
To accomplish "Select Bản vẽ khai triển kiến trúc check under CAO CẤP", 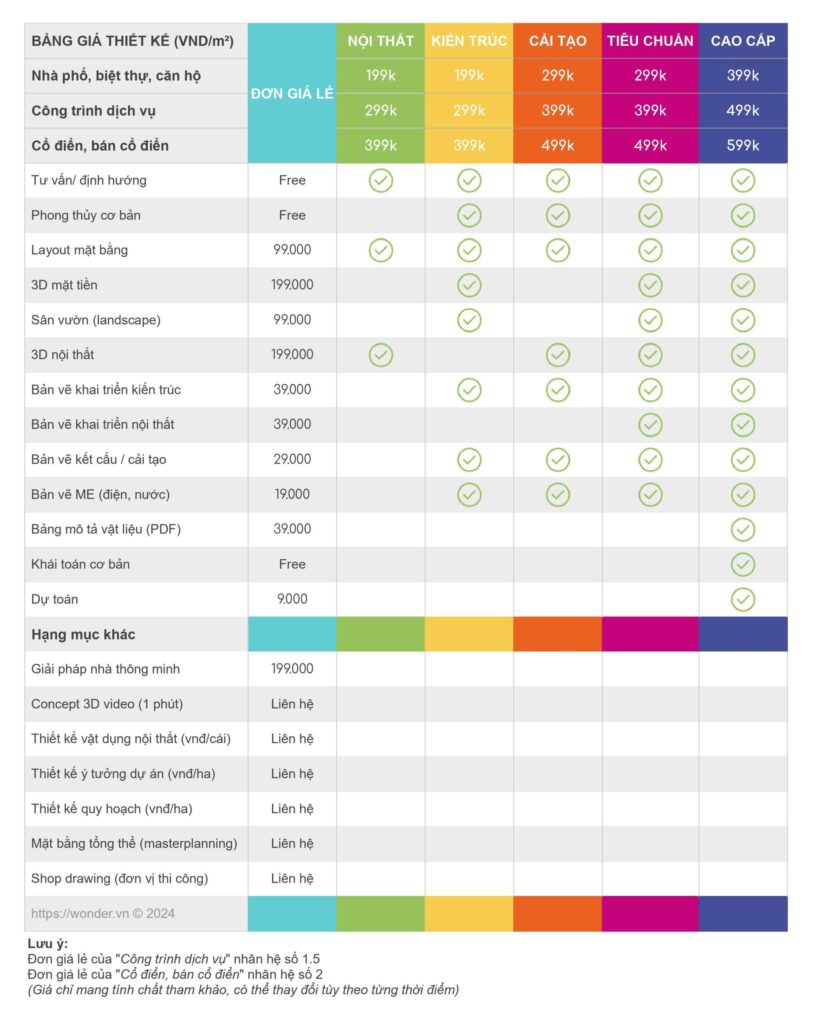I will coord(742,390).
